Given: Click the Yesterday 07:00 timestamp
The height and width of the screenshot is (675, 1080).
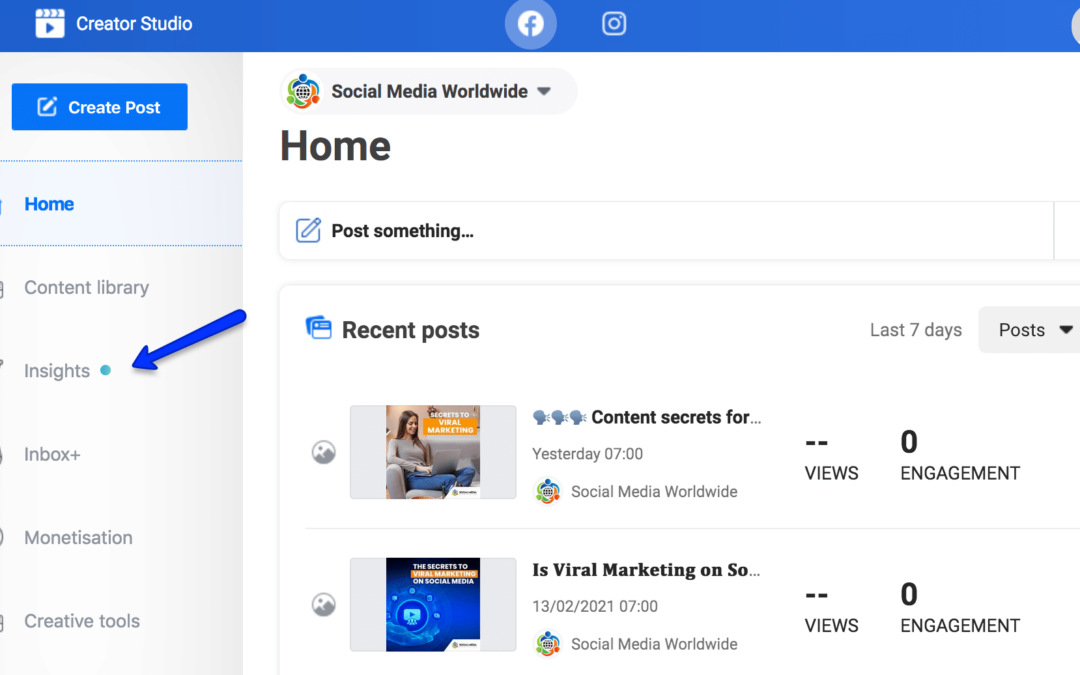Looking at the screenshot, I should coord(588,454).
